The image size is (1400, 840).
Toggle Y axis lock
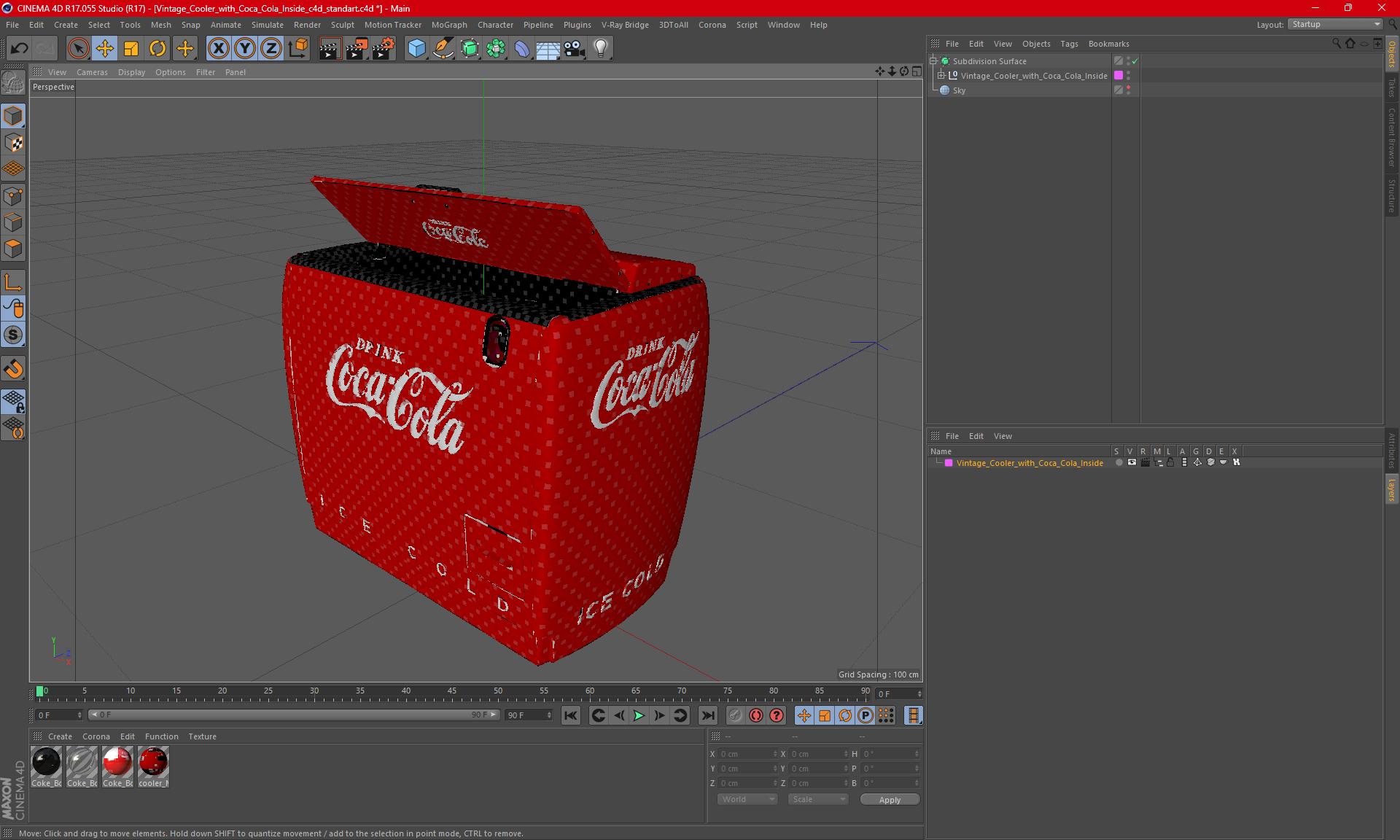pyautogui.click(x=245, y=49)
